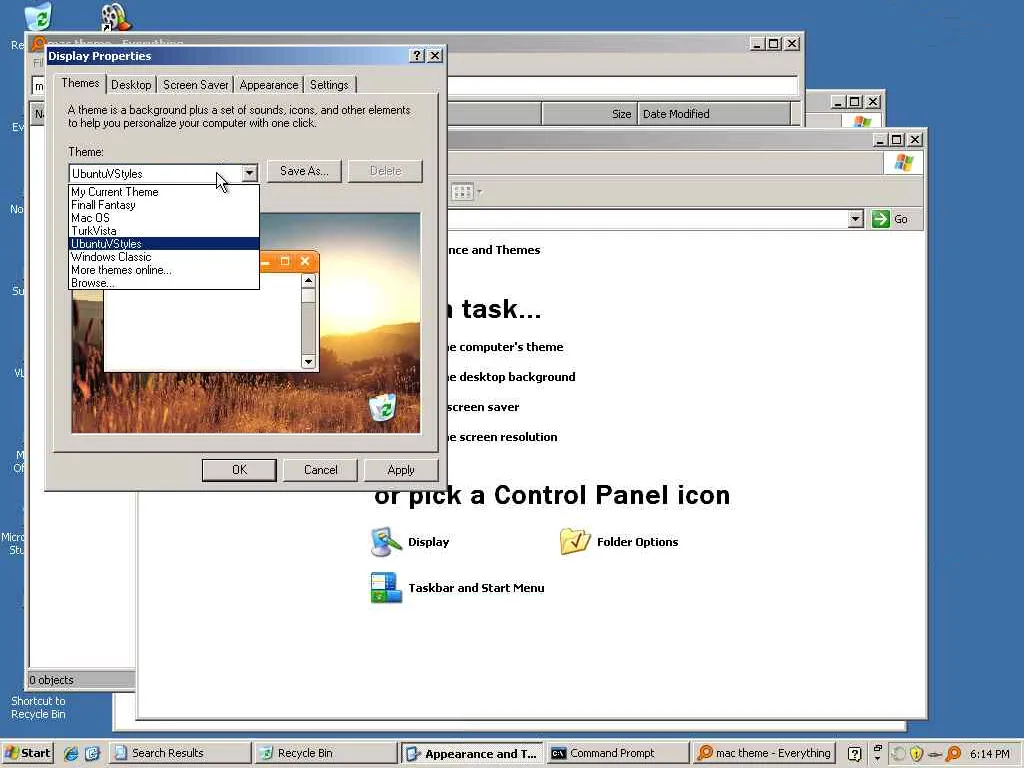The width and height of the screenshot is (1024, 768).
Task: Click the Apply button
Action: (400, 470)
